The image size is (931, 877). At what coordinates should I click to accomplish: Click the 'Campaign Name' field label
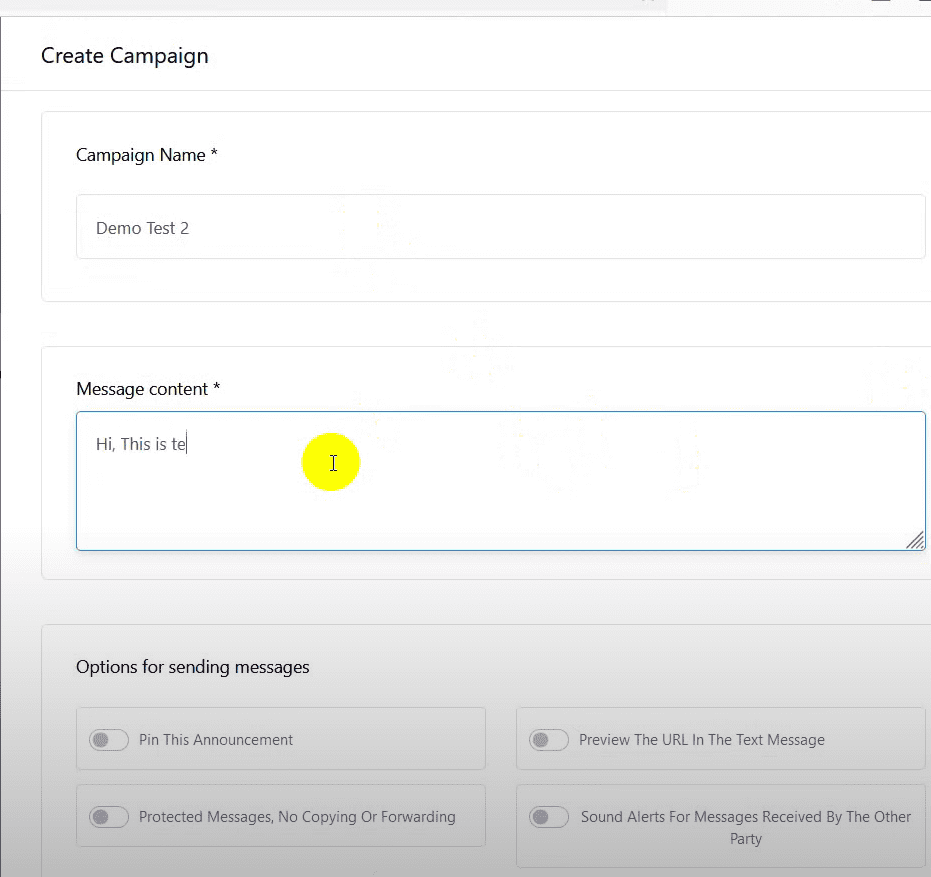click(140, 155)
